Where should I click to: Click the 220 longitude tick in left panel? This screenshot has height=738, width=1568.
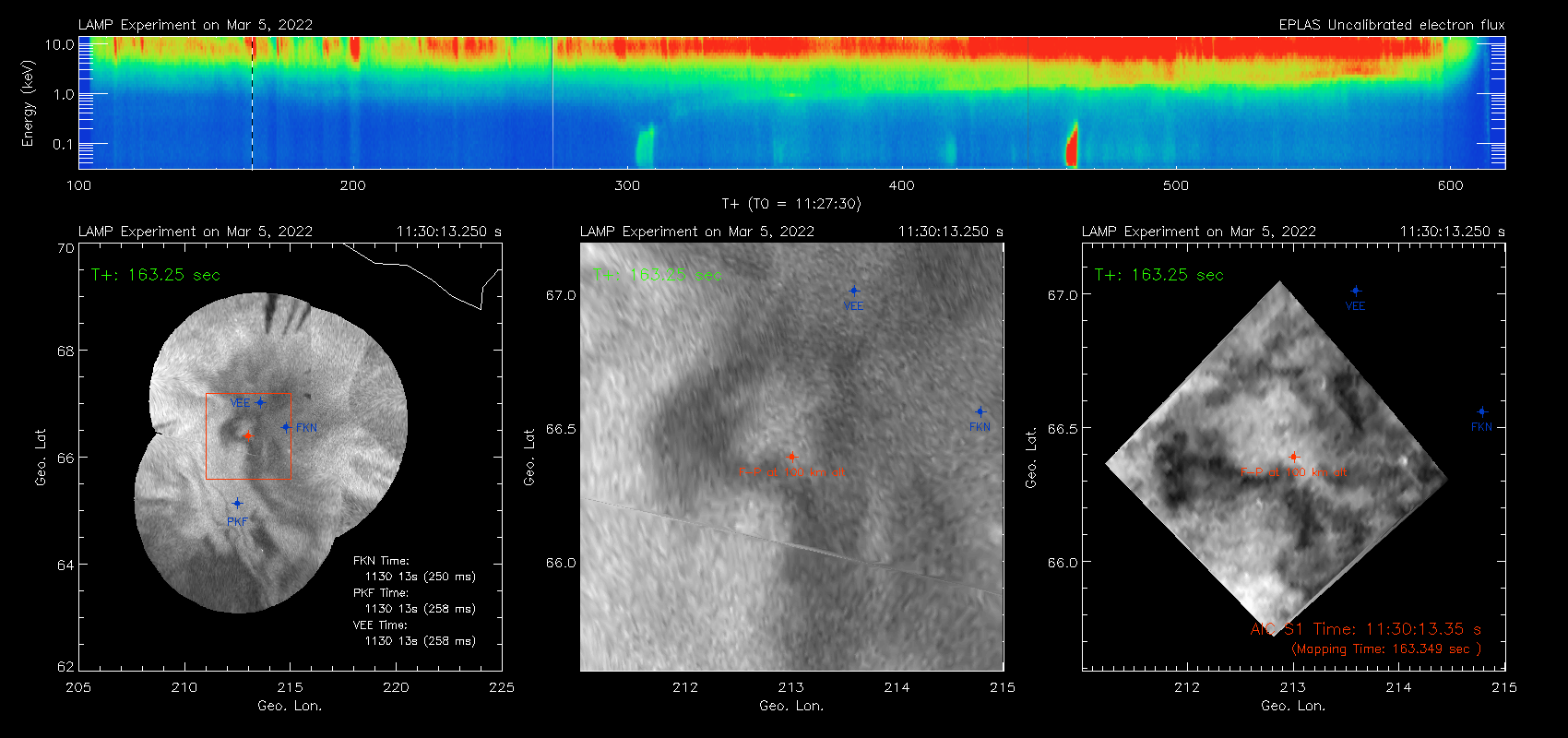tap(397, 687)
